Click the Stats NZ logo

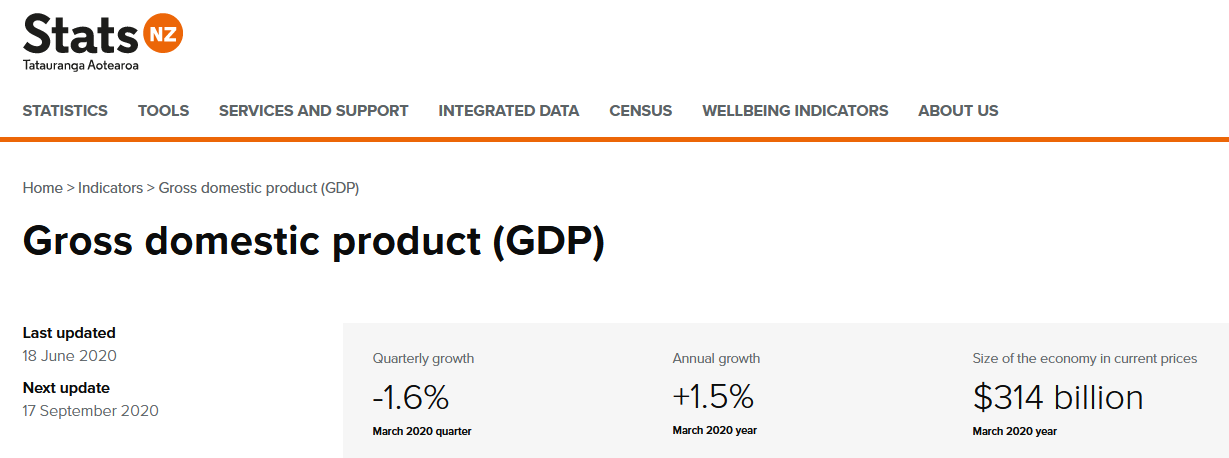tap(102, 36)
